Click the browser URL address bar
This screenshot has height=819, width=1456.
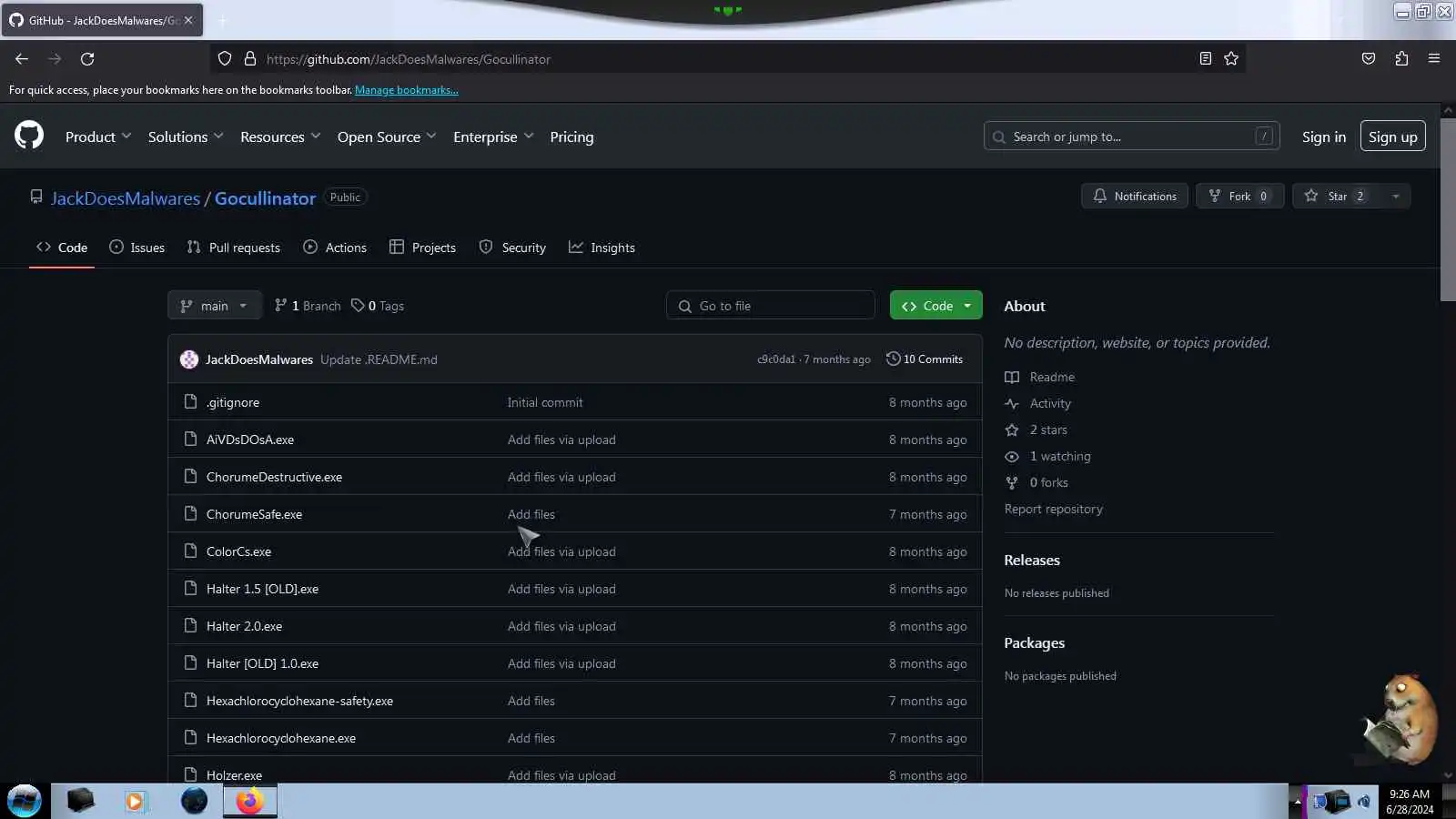(728, 59)
